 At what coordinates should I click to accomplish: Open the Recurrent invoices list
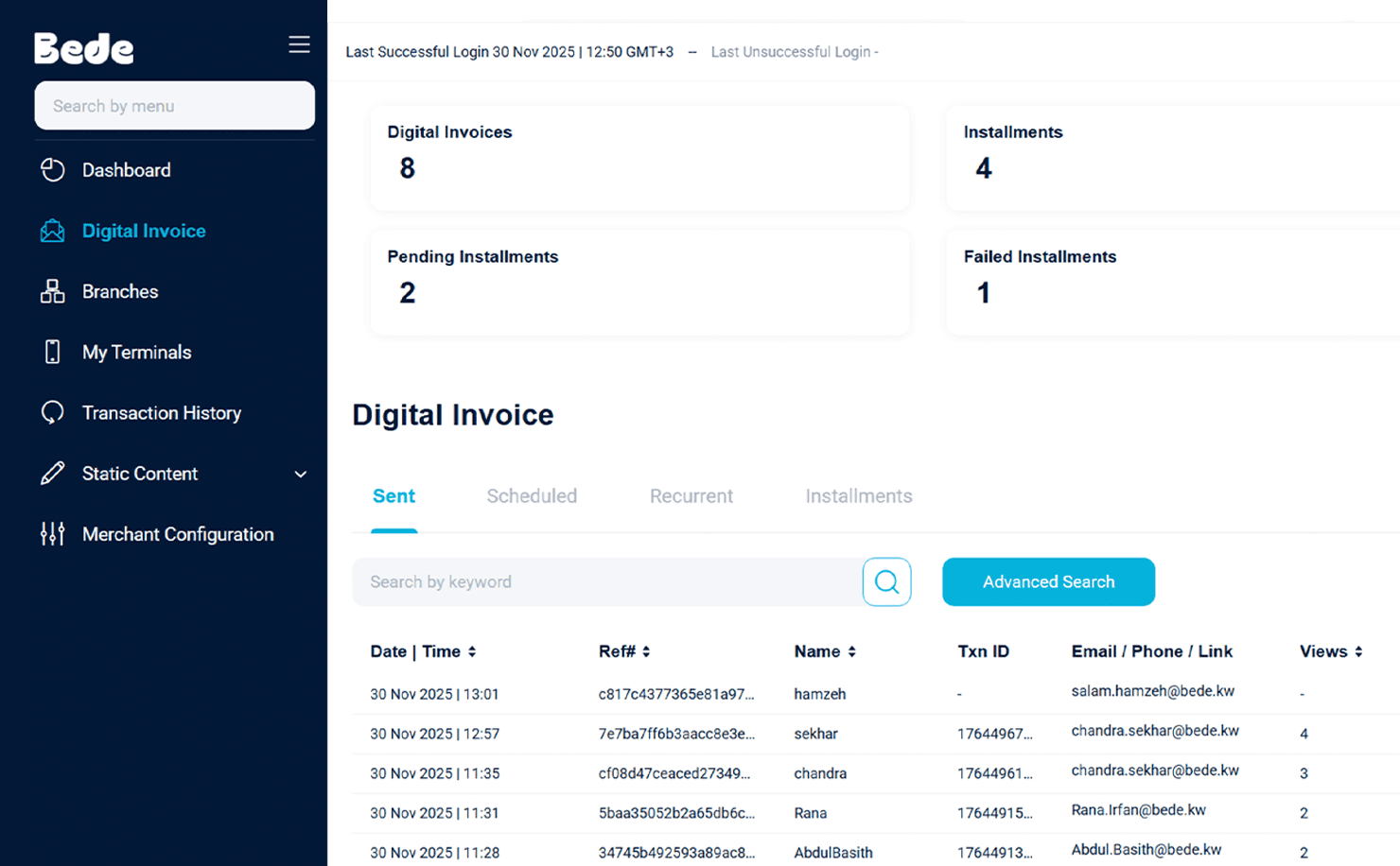tap(691, 495)
